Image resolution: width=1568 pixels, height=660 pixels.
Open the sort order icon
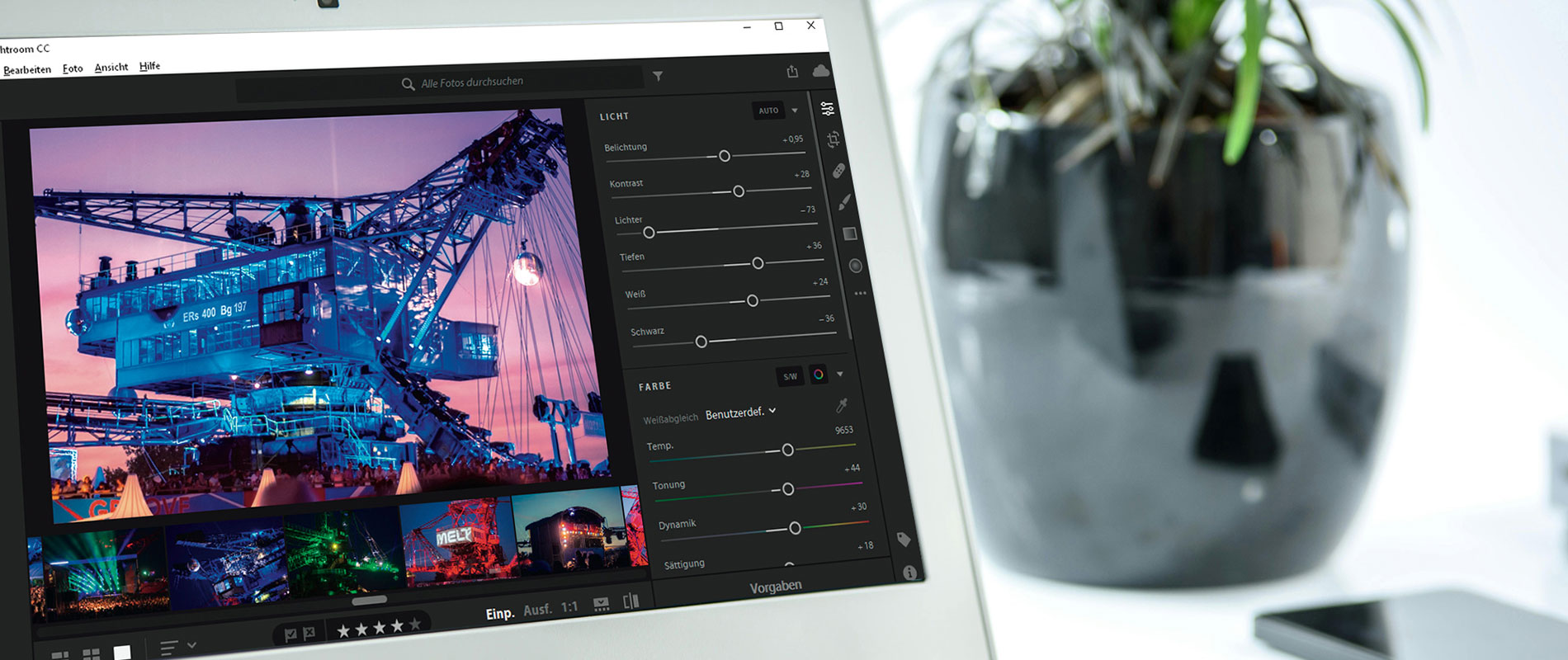point(169,648)
